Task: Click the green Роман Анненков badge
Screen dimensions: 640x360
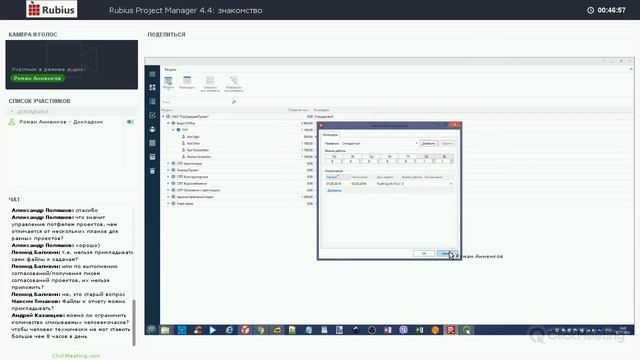Action: click(x=37, y=78)
